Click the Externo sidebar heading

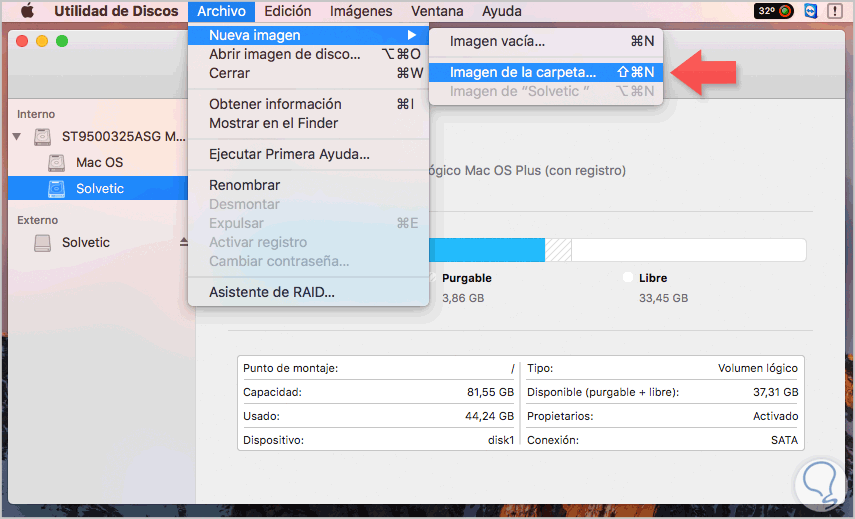pyautogui.click(x=37, y=220)
